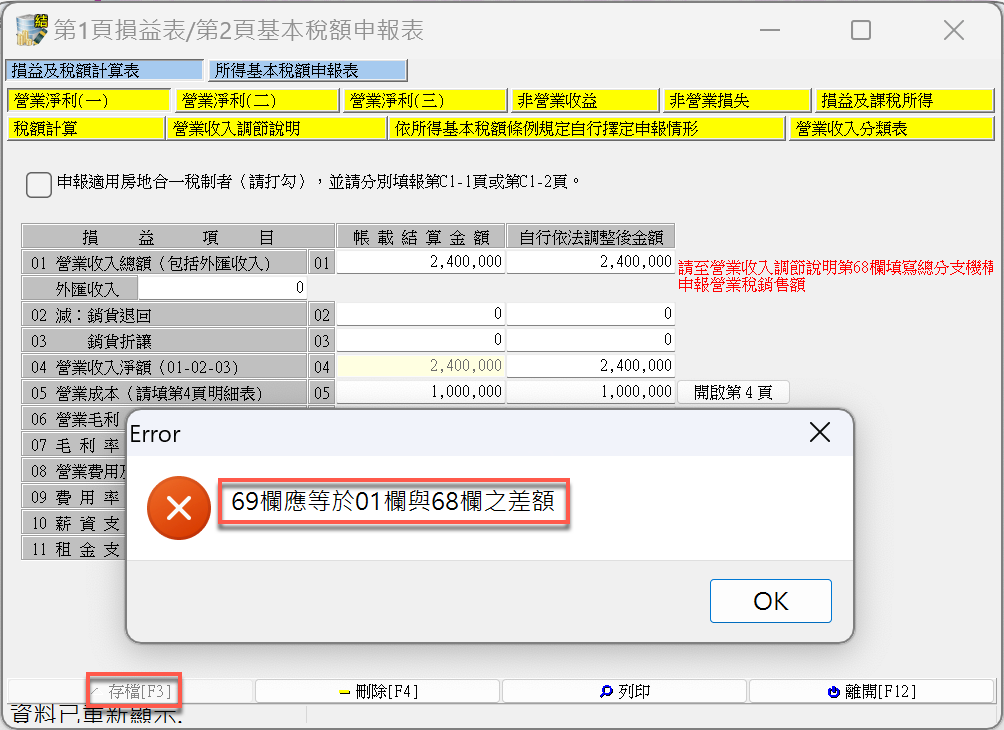The height and width of the screenshot is (730, 1004).
Task: Click row 04 營業收入淨額 adjusted amount field
Action: point(590,366)
